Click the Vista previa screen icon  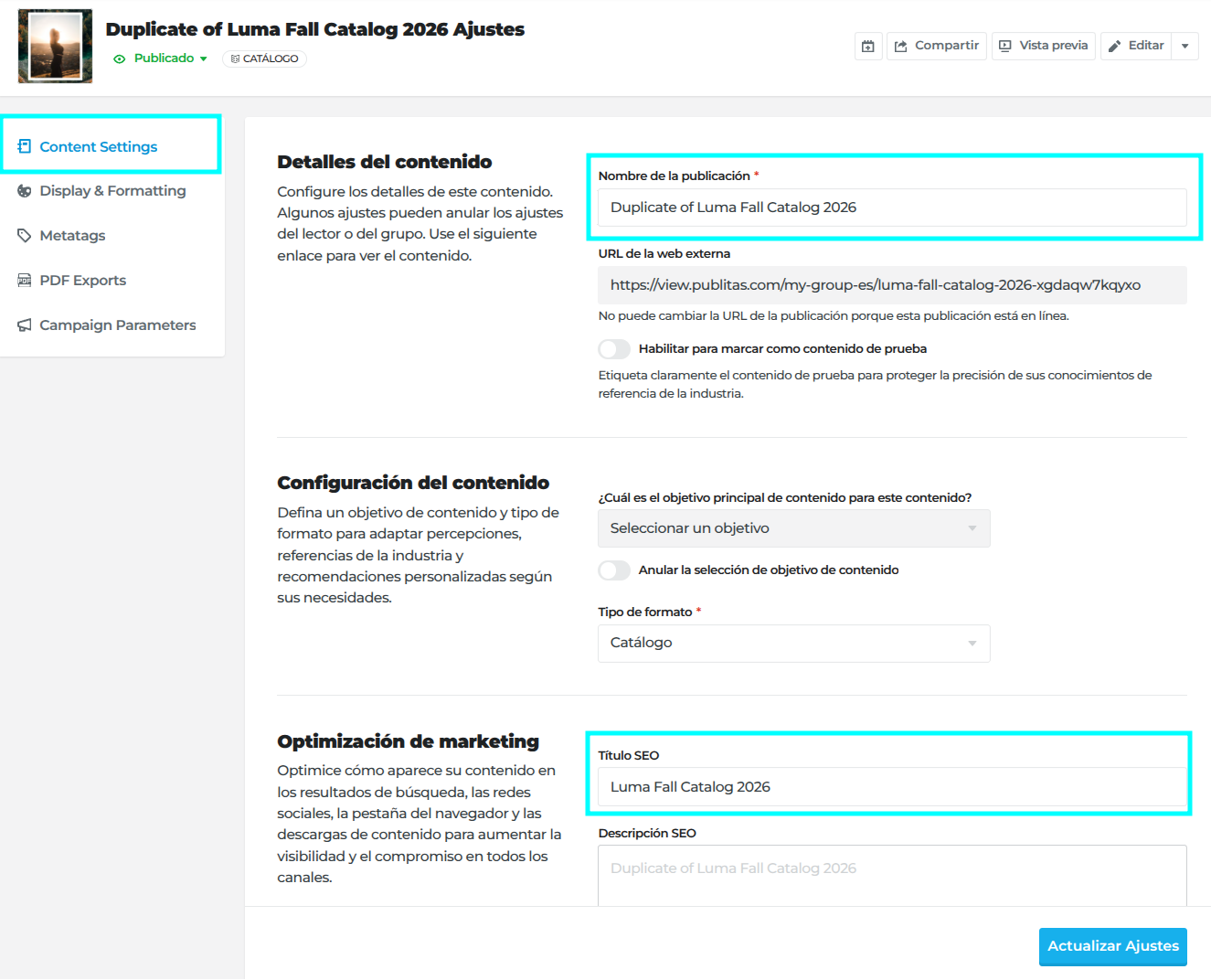point(1004,46)
